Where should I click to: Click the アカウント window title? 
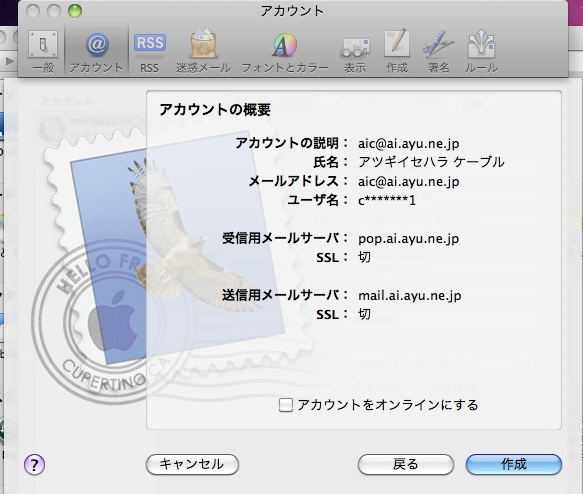tap(292, 11)
